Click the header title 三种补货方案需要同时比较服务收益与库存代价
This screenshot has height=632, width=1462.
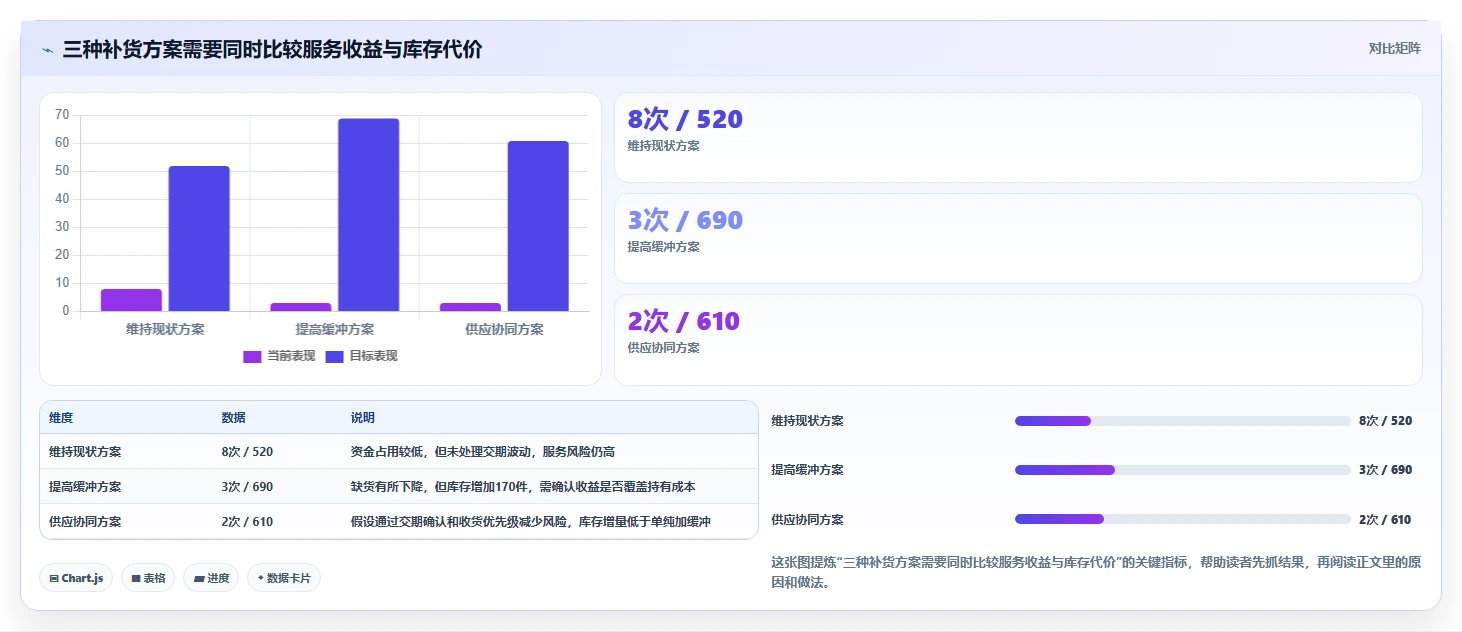(272, 49)
